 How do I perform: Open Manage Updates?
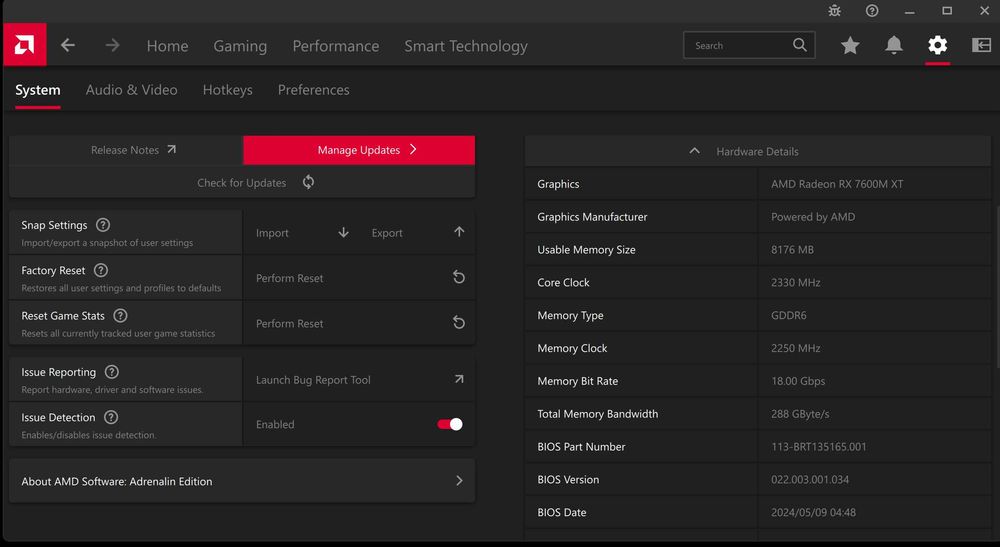tap(359, 150)
